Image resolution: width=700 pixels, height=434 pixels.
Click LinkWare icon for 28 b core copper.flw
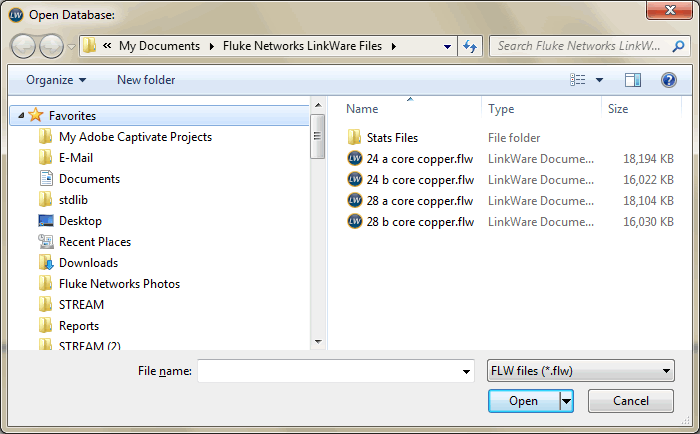click(x=354, y=221)
